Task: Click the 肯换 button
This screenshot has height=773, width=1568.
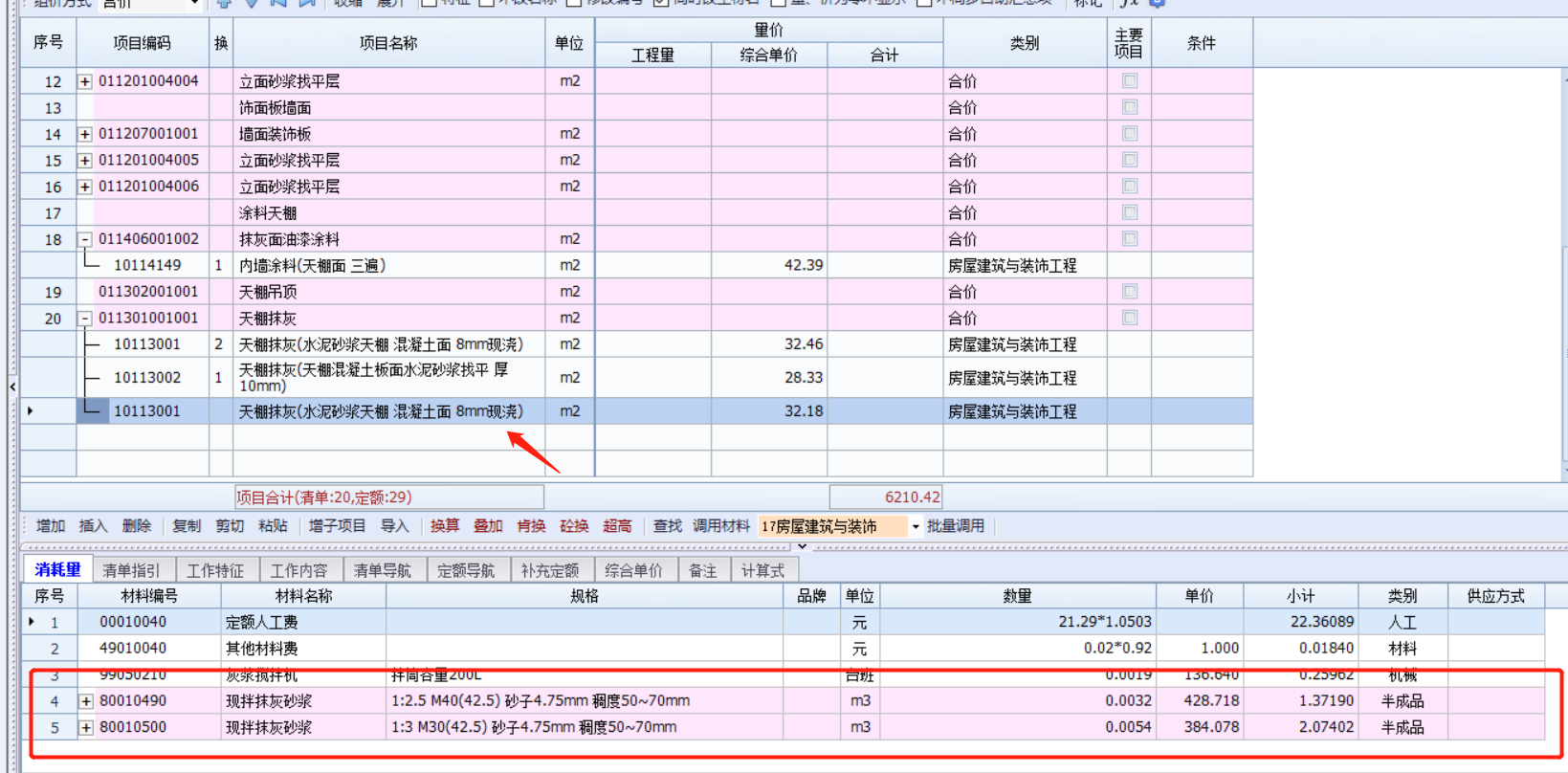Action: pos(531,526)
